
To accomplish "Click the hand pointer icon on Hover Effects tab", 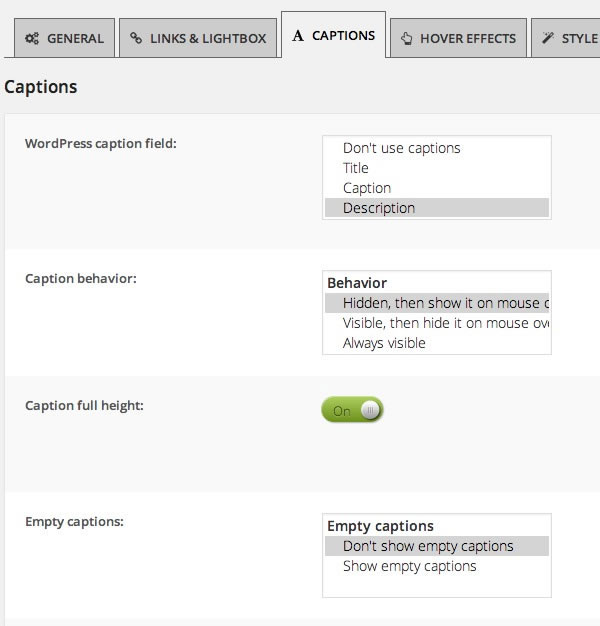I will coord(406,38).
